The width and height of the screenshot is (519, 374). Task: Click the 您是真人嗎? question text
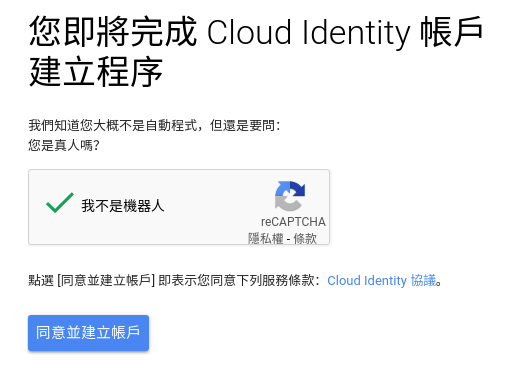[x=64, y=145]
